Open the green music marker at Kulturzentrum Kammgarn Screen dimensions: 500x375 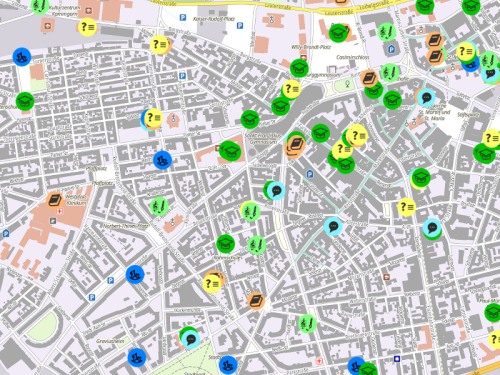[40, 5]
